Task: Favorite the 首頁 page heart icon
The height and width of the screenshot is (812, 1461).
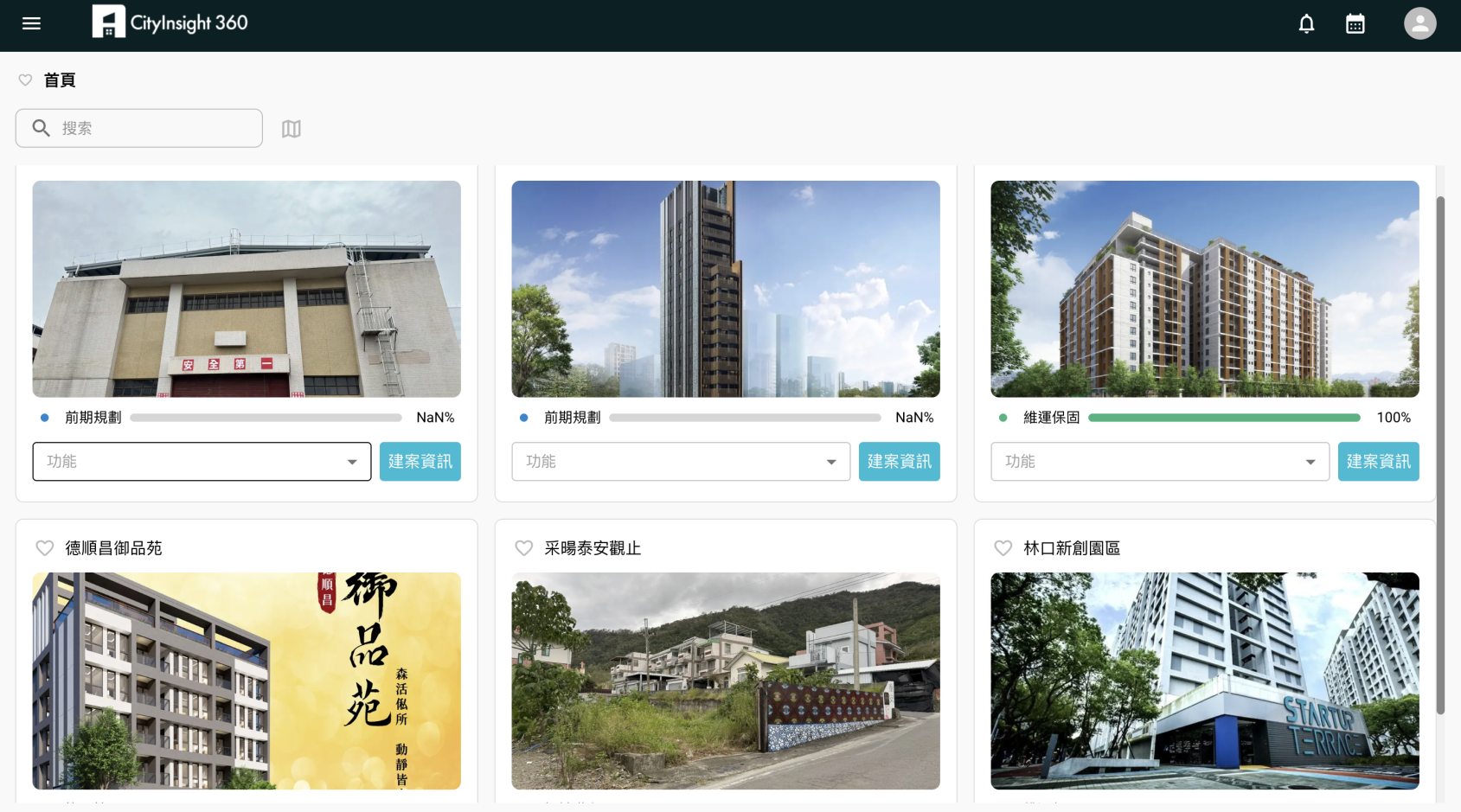Action: (25, 80)
